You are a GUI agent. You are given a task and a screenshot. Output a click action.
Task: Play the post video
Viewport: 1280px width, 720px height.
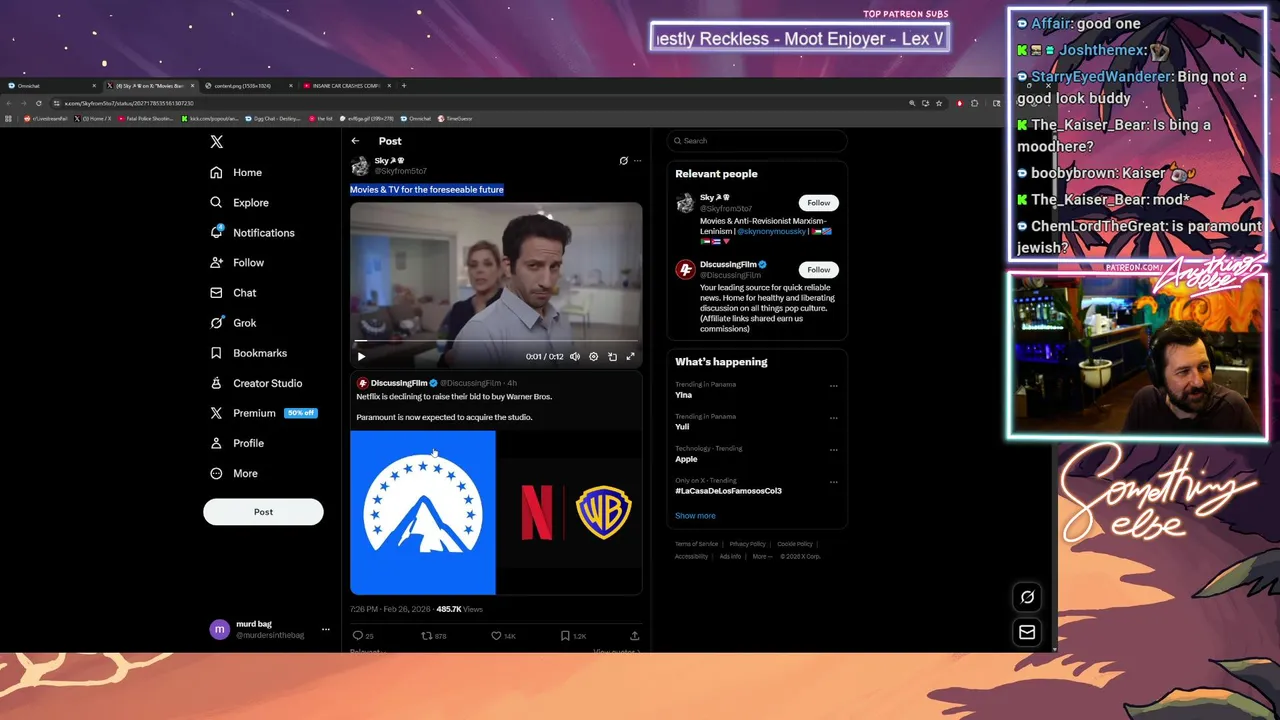click(361, 356)
